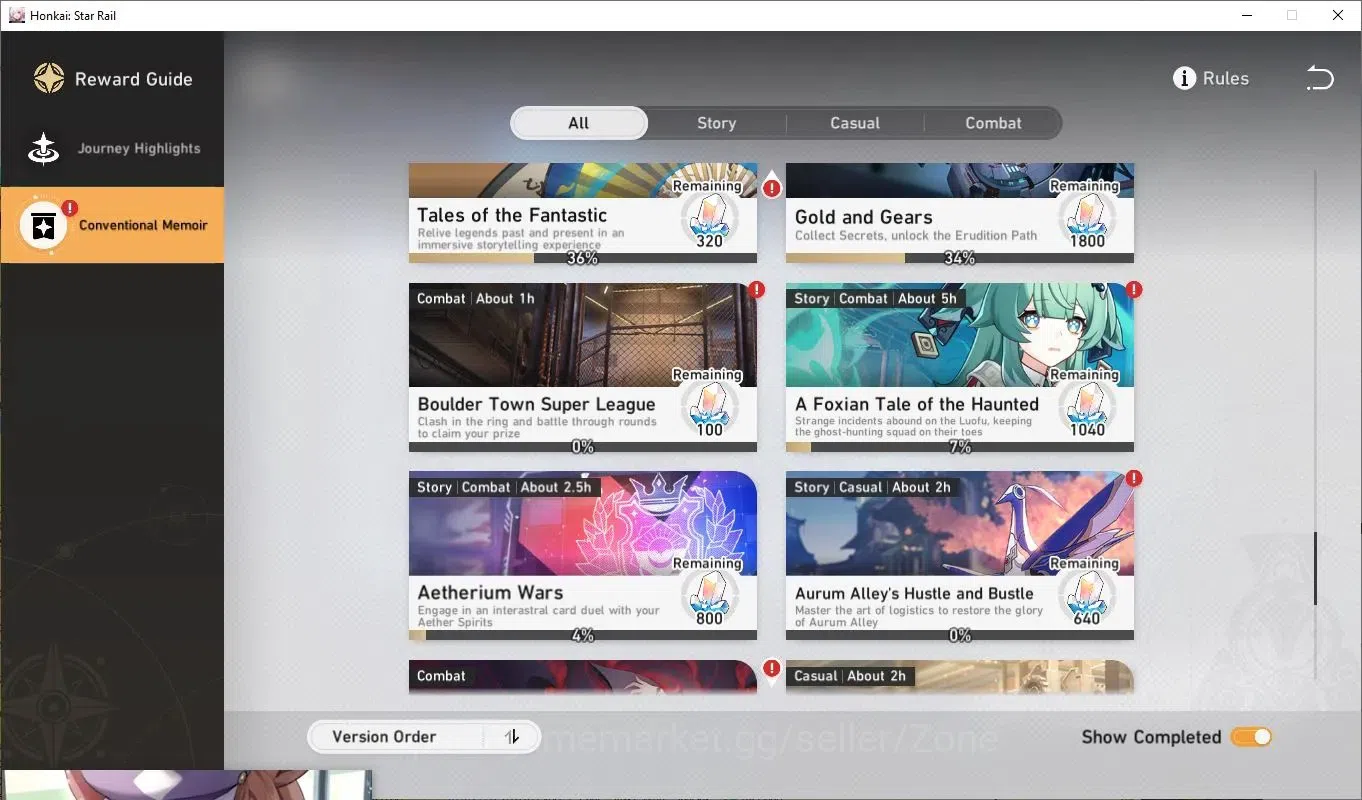Click the 34% progress bar

960,258
